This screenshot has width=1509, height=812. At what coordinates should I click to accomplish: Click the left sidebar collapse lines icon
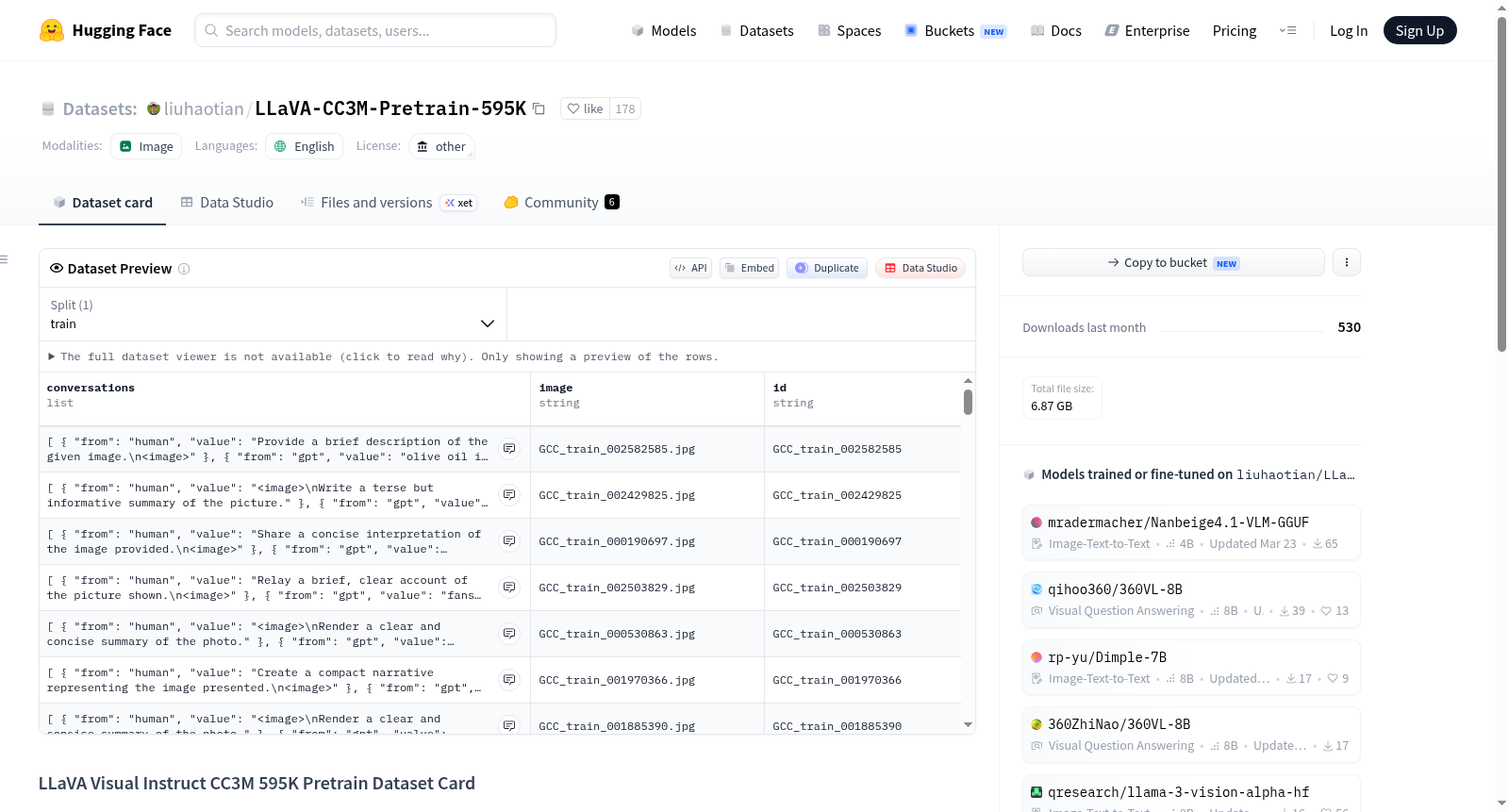4,259
